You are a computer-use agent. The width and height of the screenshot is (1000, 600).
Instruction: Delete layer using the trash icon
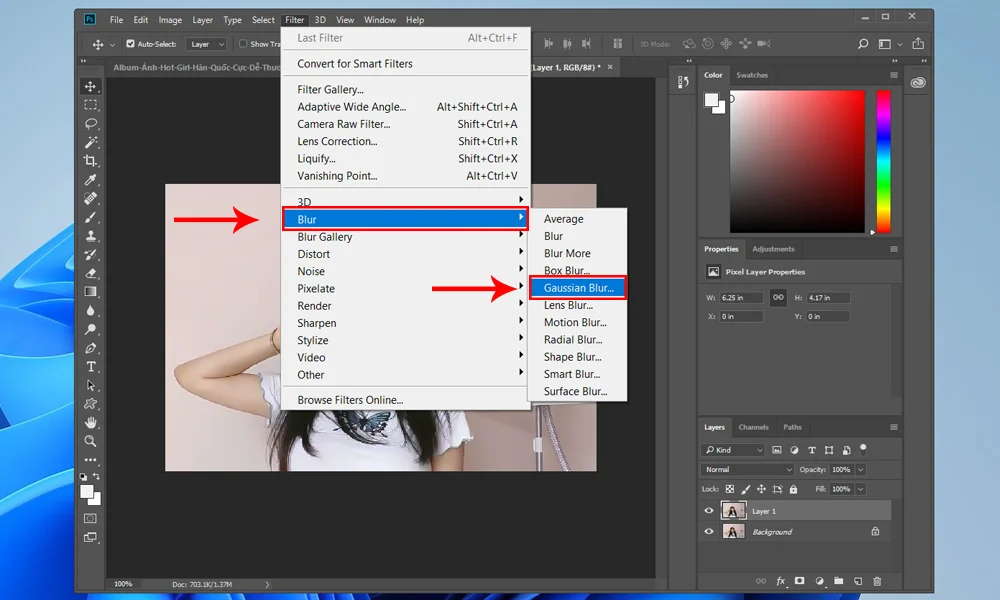tap(877, 581)
